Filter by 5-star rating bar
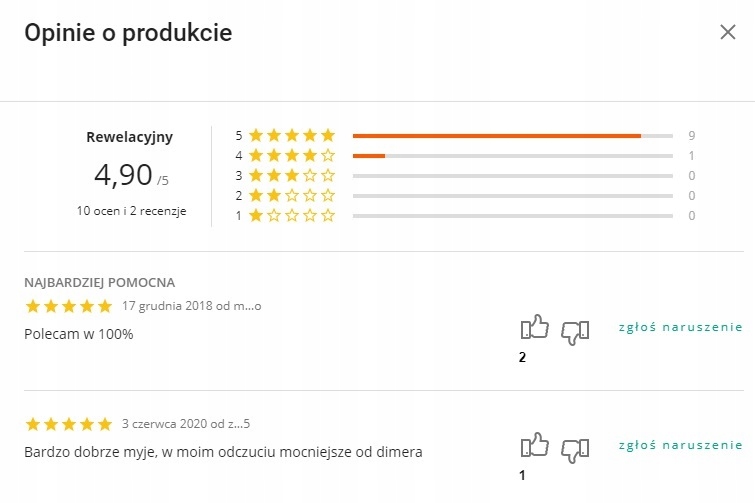Viewport: 755px width, 503px height. click(x=511, y=135)
